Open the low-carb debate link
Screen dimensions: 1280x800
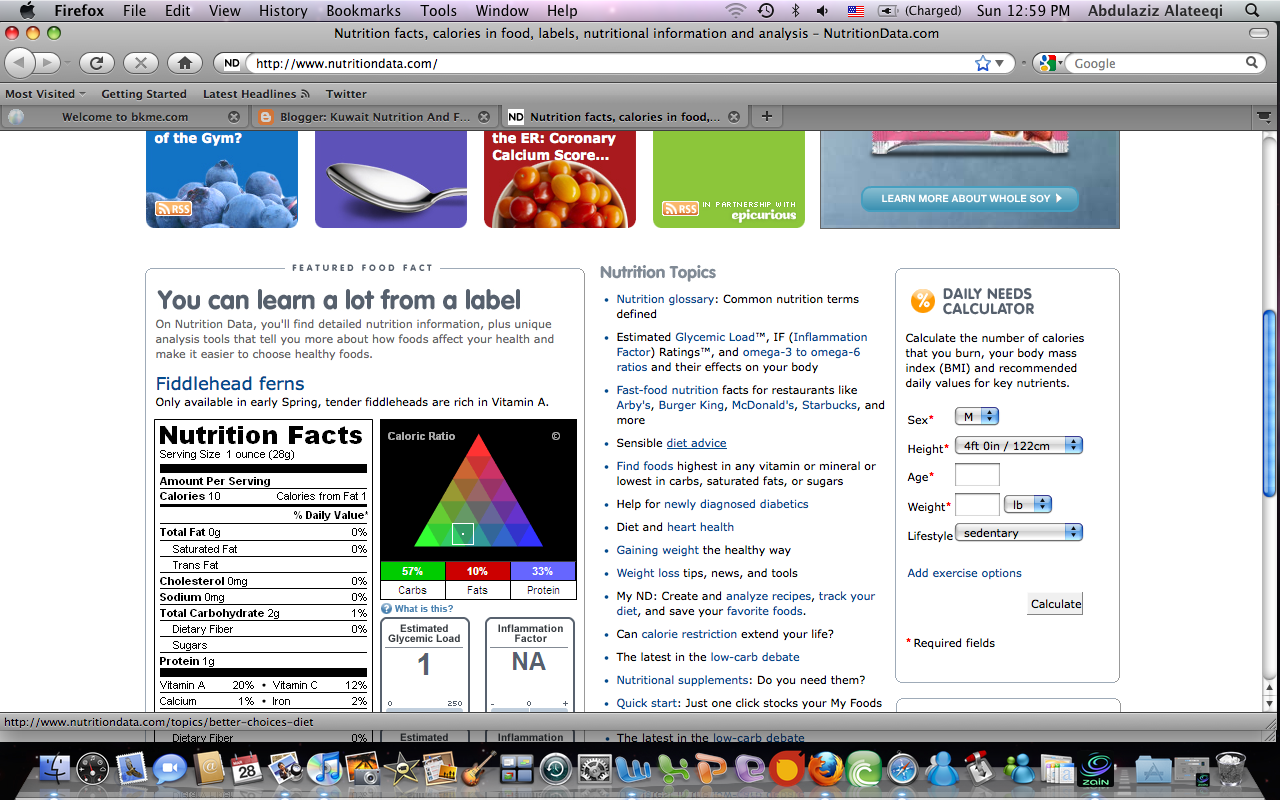755,657
